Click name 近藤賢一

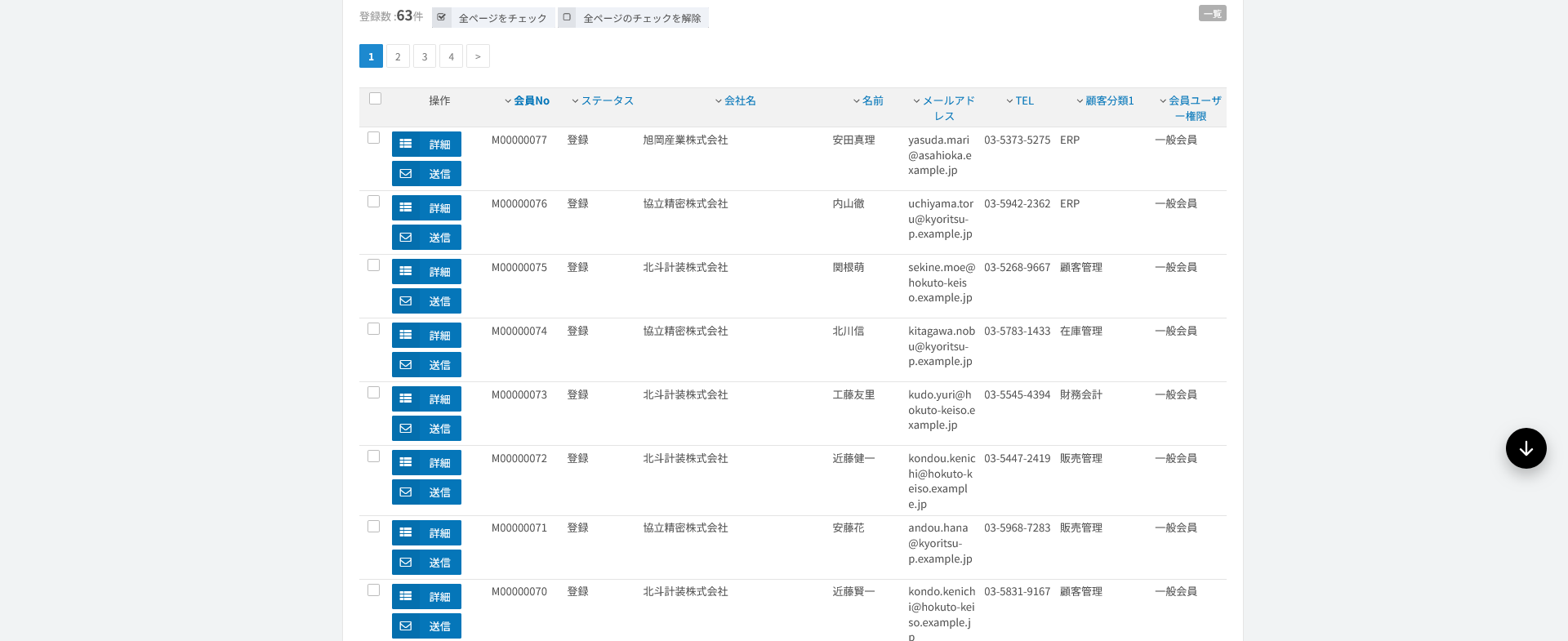click(853, 591)
